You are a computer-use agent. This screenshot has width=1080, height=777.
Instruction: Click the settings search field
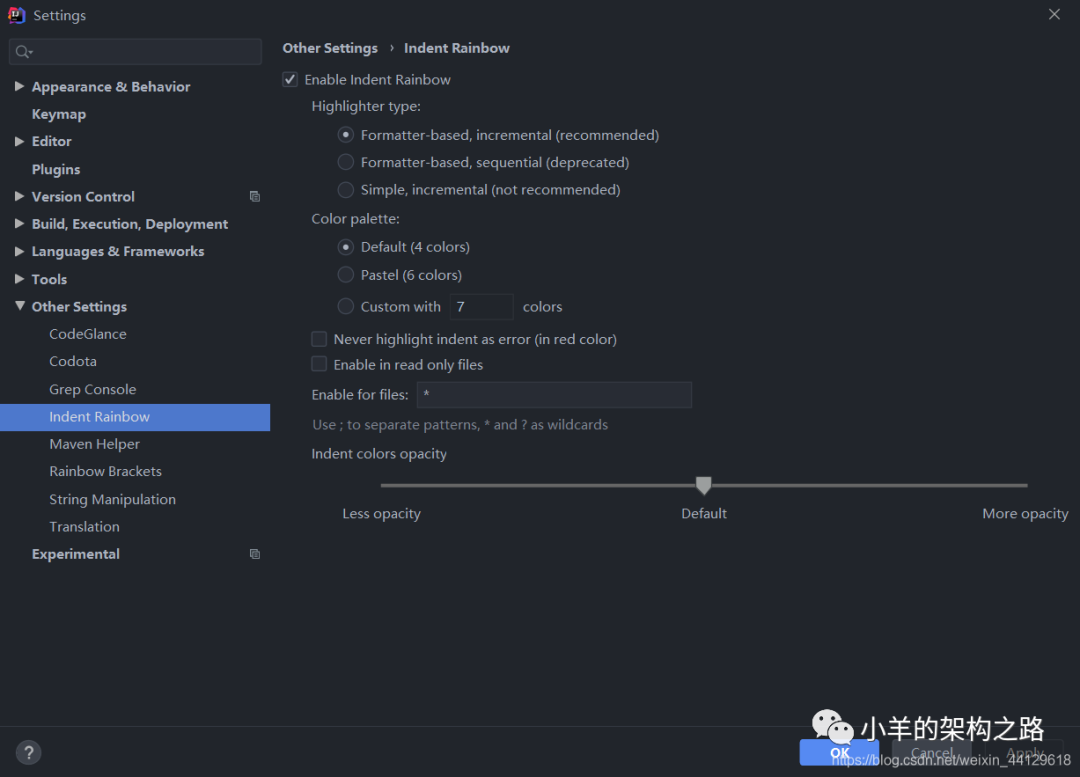pos(135,52)
